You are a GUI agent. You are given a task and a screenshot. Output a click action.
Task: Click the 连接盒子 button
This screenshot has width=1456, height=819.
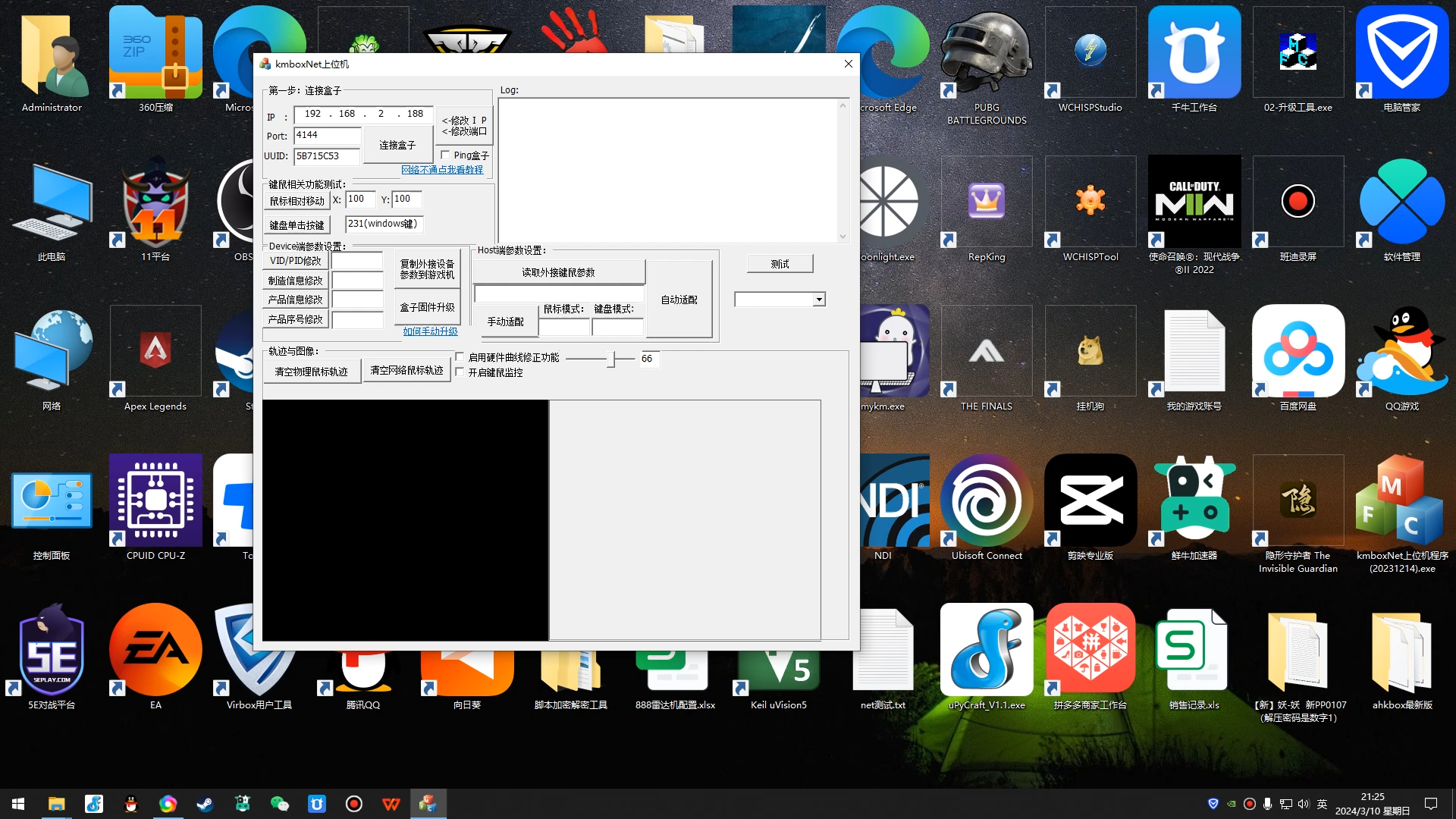click(x=397, y=145)
